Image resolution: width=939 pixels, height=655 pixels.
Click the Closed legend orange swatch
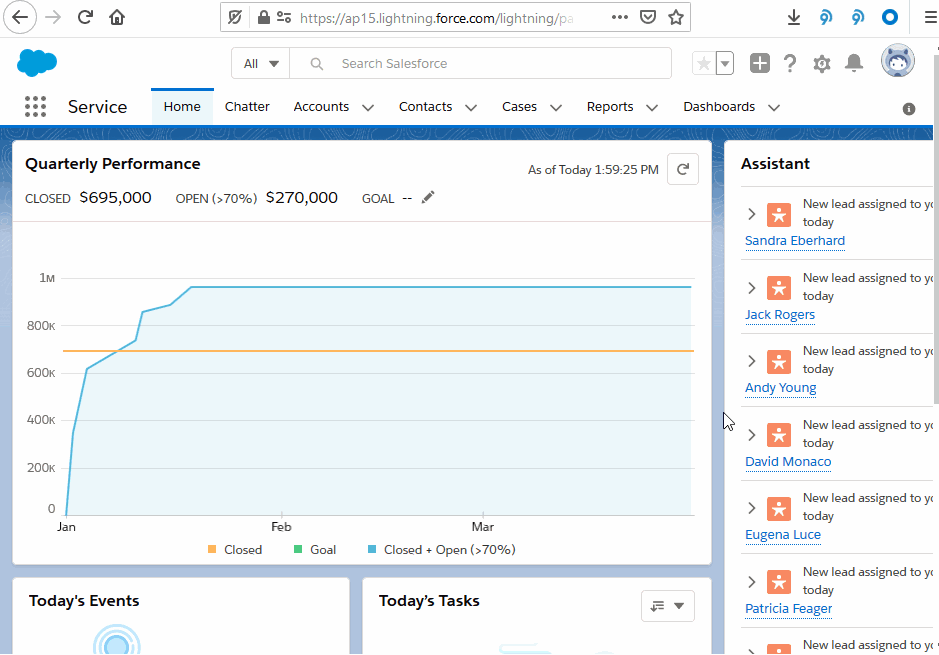click(x=211, y=549)
